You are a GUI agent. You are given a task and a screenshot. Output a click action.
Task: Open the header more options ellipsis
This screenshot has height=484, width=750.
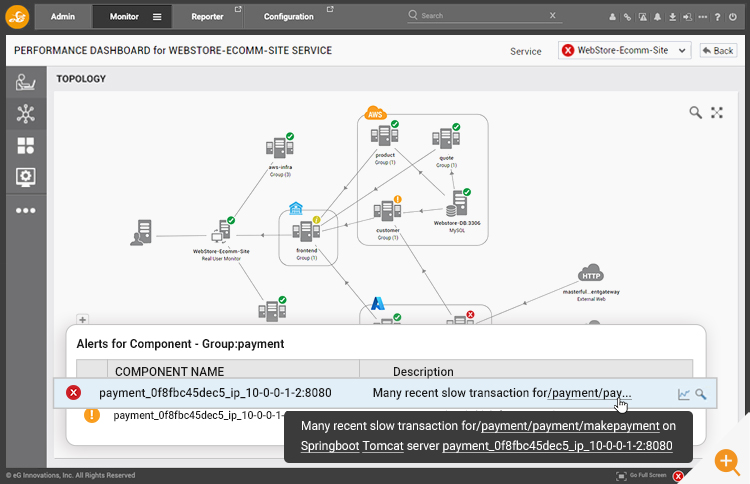click(703, 17)
